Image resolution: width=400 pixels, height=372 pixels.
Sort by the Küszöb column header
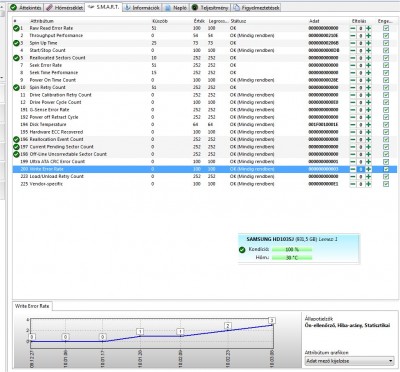click(x=160, y=21)
